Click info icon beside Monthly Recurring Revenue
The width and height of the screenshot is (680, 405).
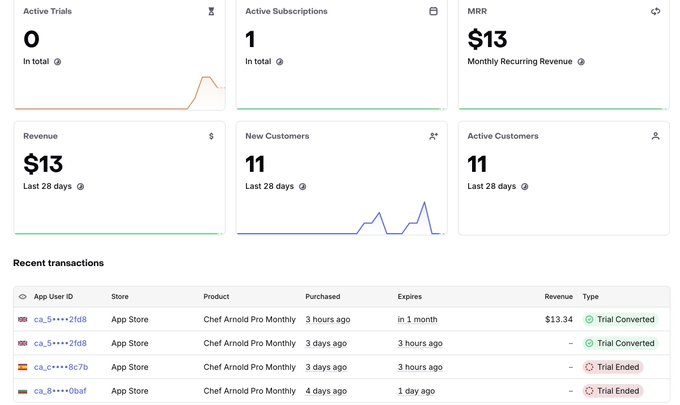coord(581,62)
